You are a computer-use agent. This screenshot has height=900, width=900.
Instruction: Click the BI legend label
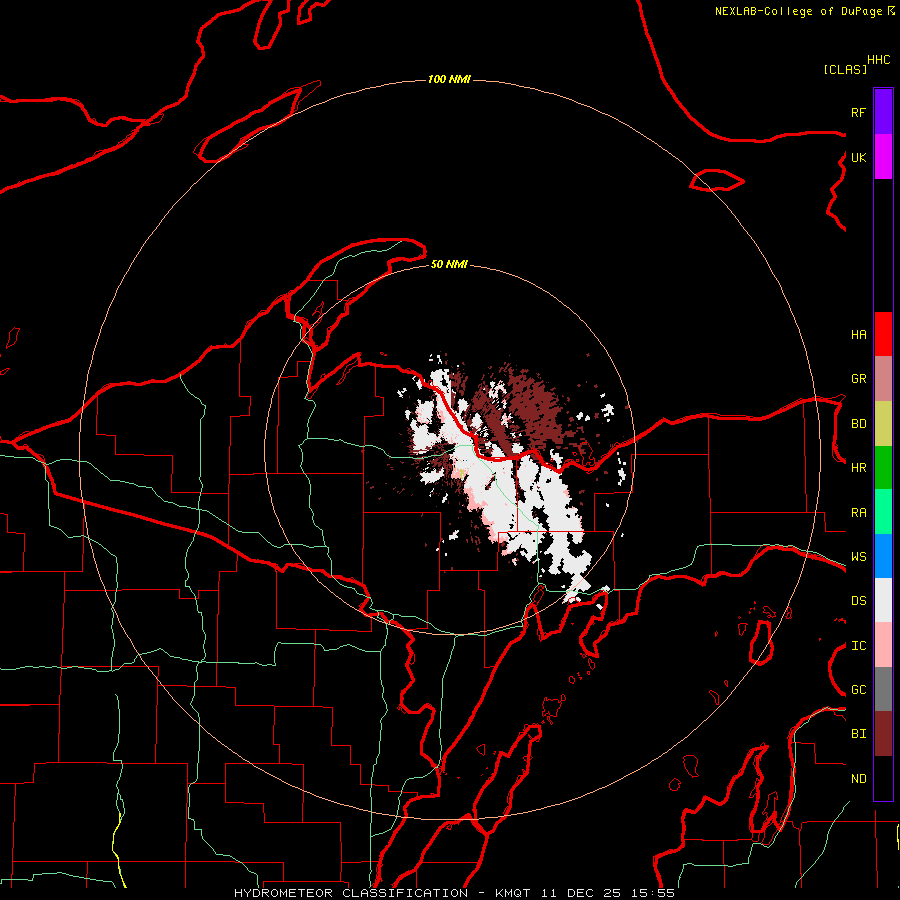coord(858,734)
